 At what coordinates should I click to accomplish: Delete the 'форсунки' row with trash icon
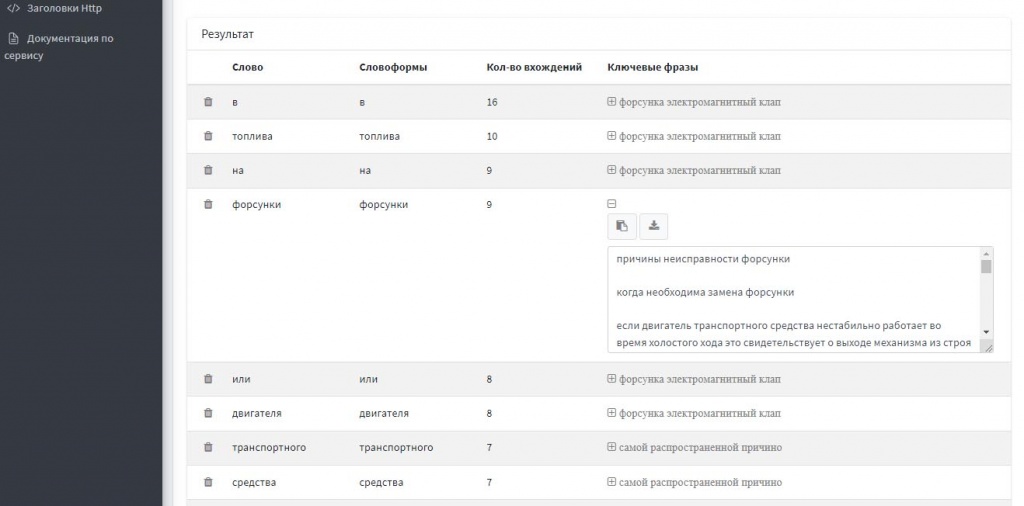click(x=208, y=204)
